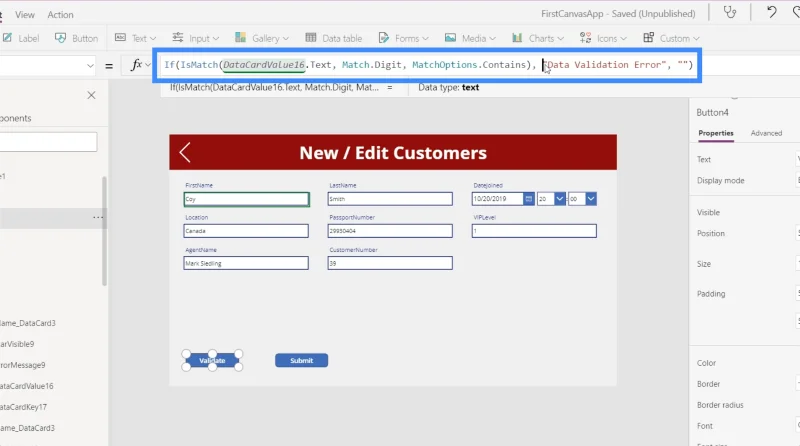
Task: Click the CustomerNumber input field
Action: point(390,263)
